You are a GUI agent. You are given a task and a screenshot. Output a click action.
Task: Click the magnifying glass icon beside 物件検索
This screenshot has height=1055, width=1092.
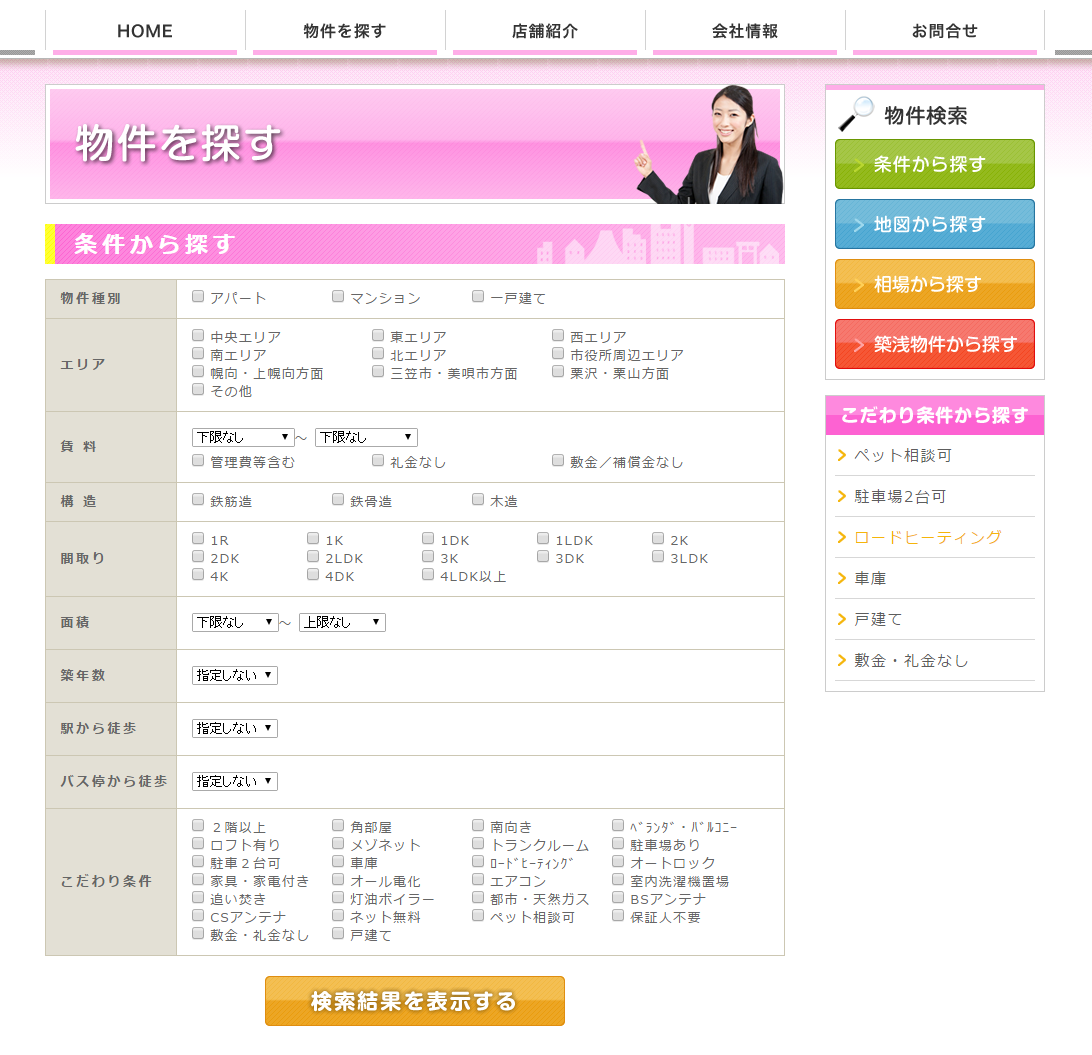pyautogui.click(x=855, y=114)
